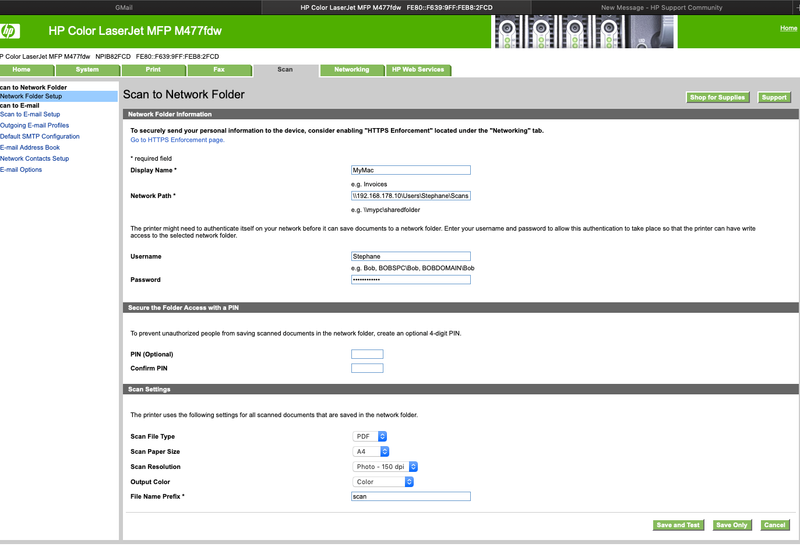
Task: Open the Fax tab
Action: click(x=219, y=70)
